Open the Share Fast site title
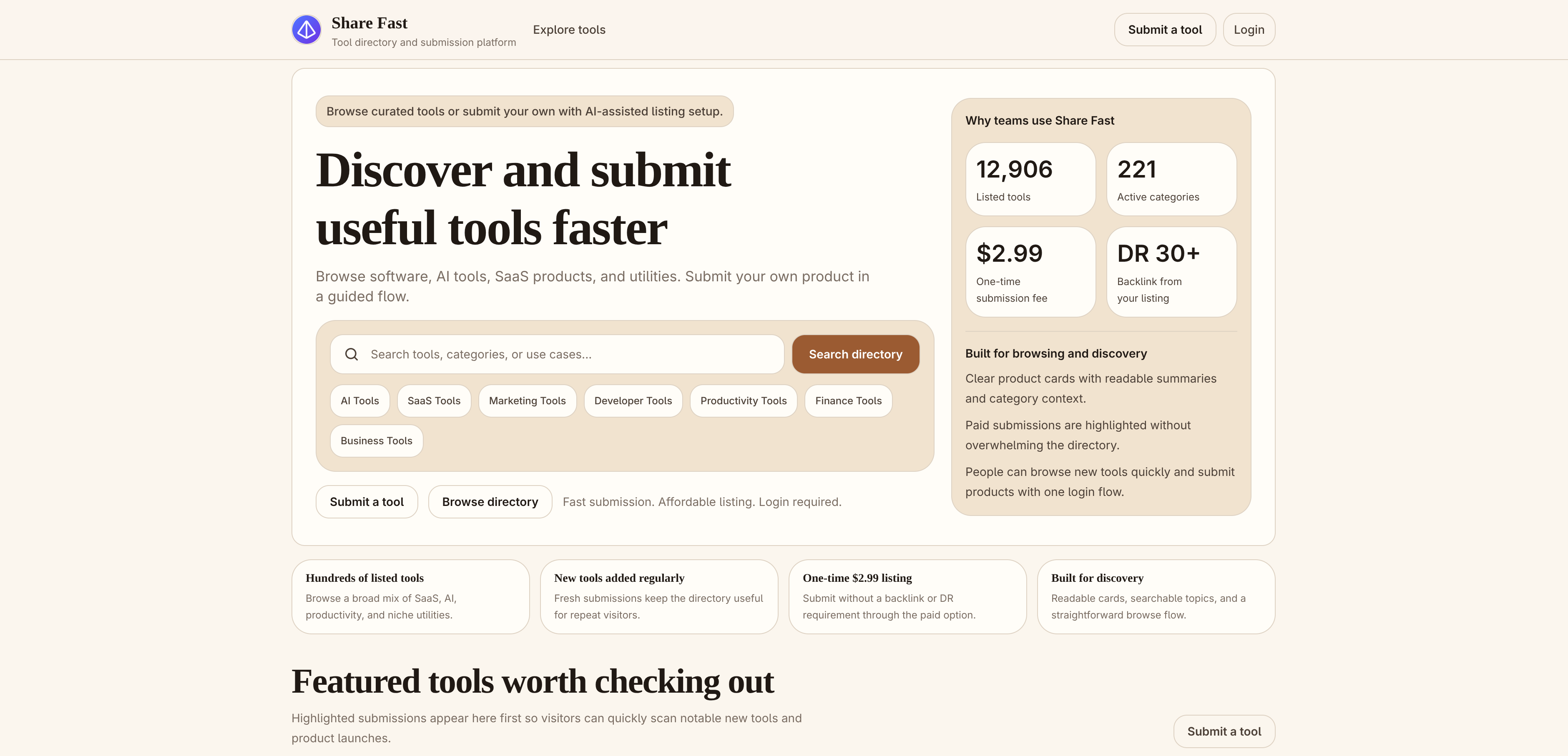Screen dimensions: 1568x756 369,23
